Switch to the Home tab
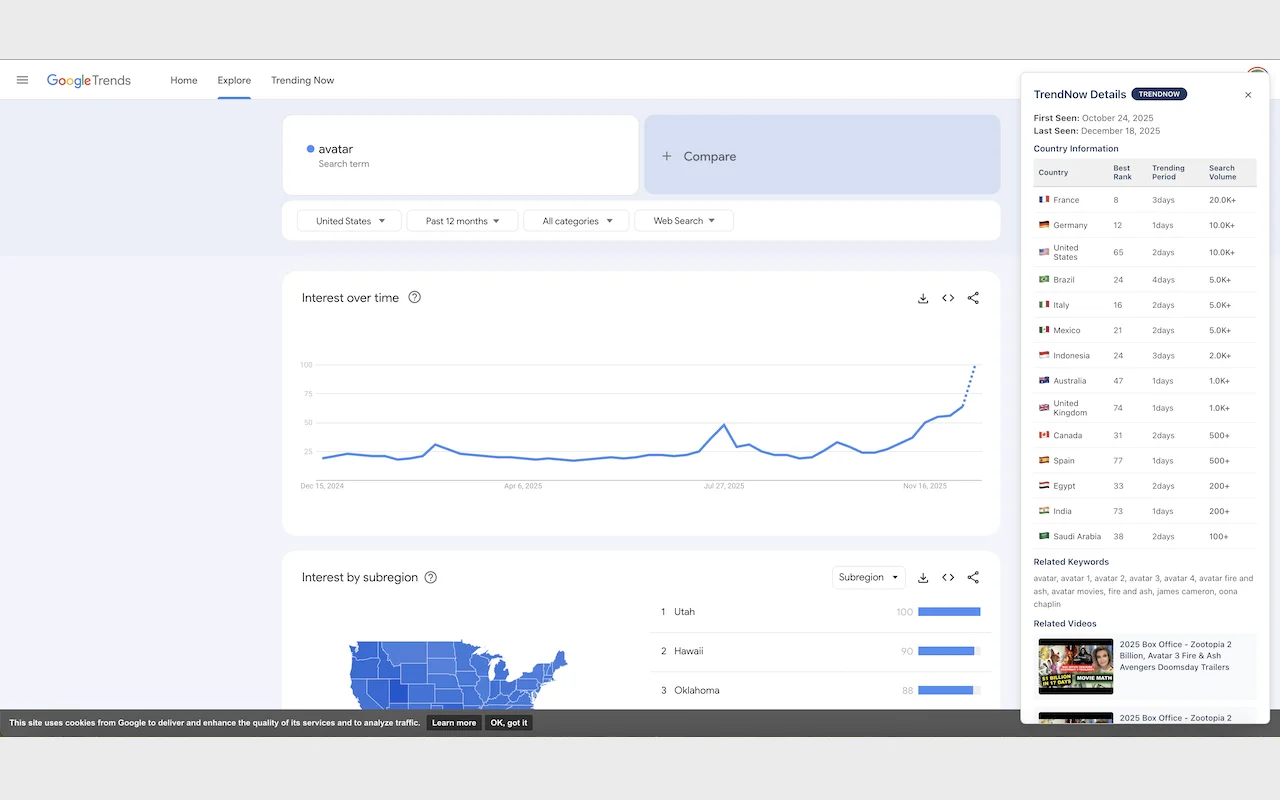The height and width of the screenshot is (800, 1280). coord(183,80)
